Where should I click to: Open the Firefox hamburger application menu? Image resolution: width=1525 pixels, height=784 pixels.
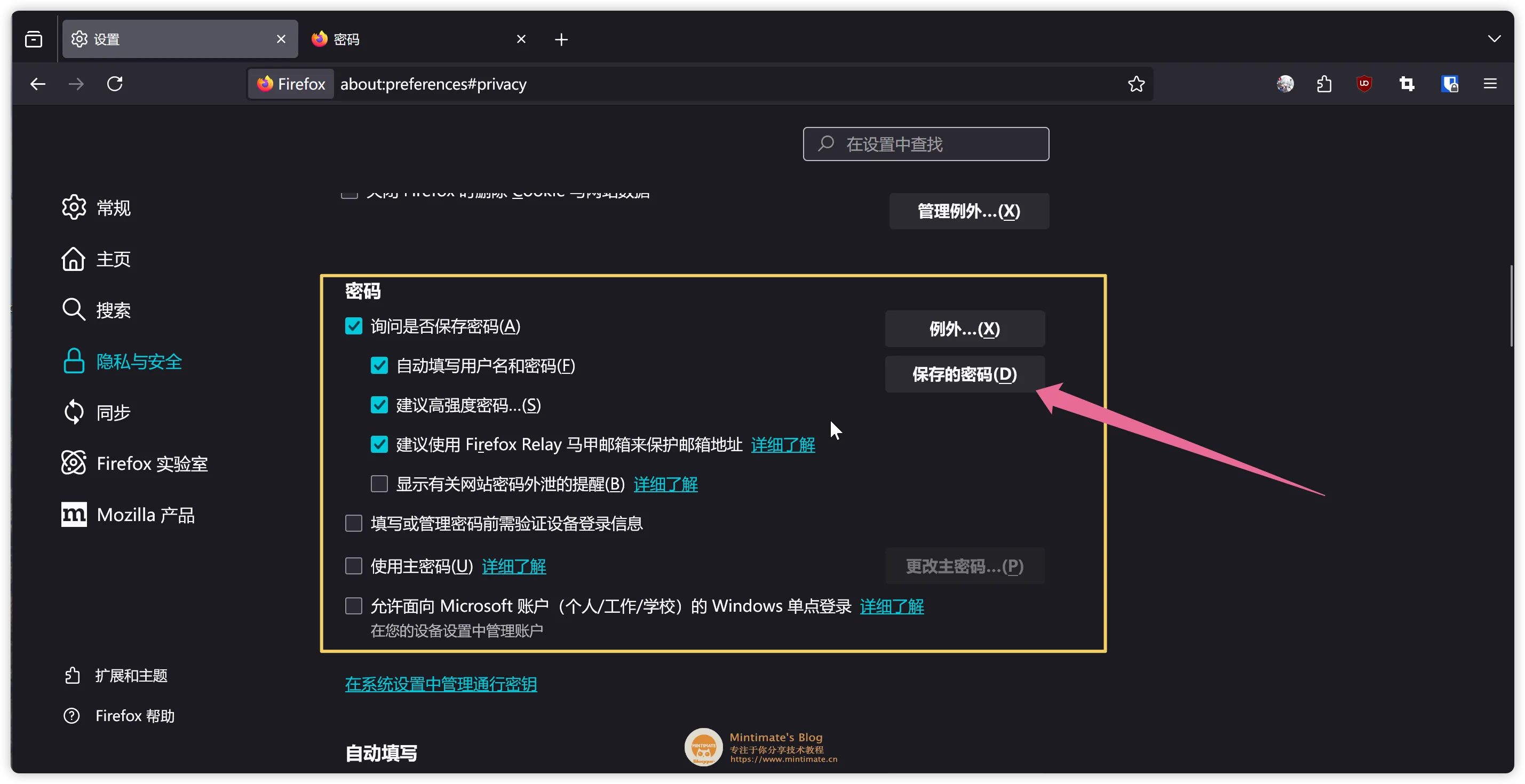1489,84
